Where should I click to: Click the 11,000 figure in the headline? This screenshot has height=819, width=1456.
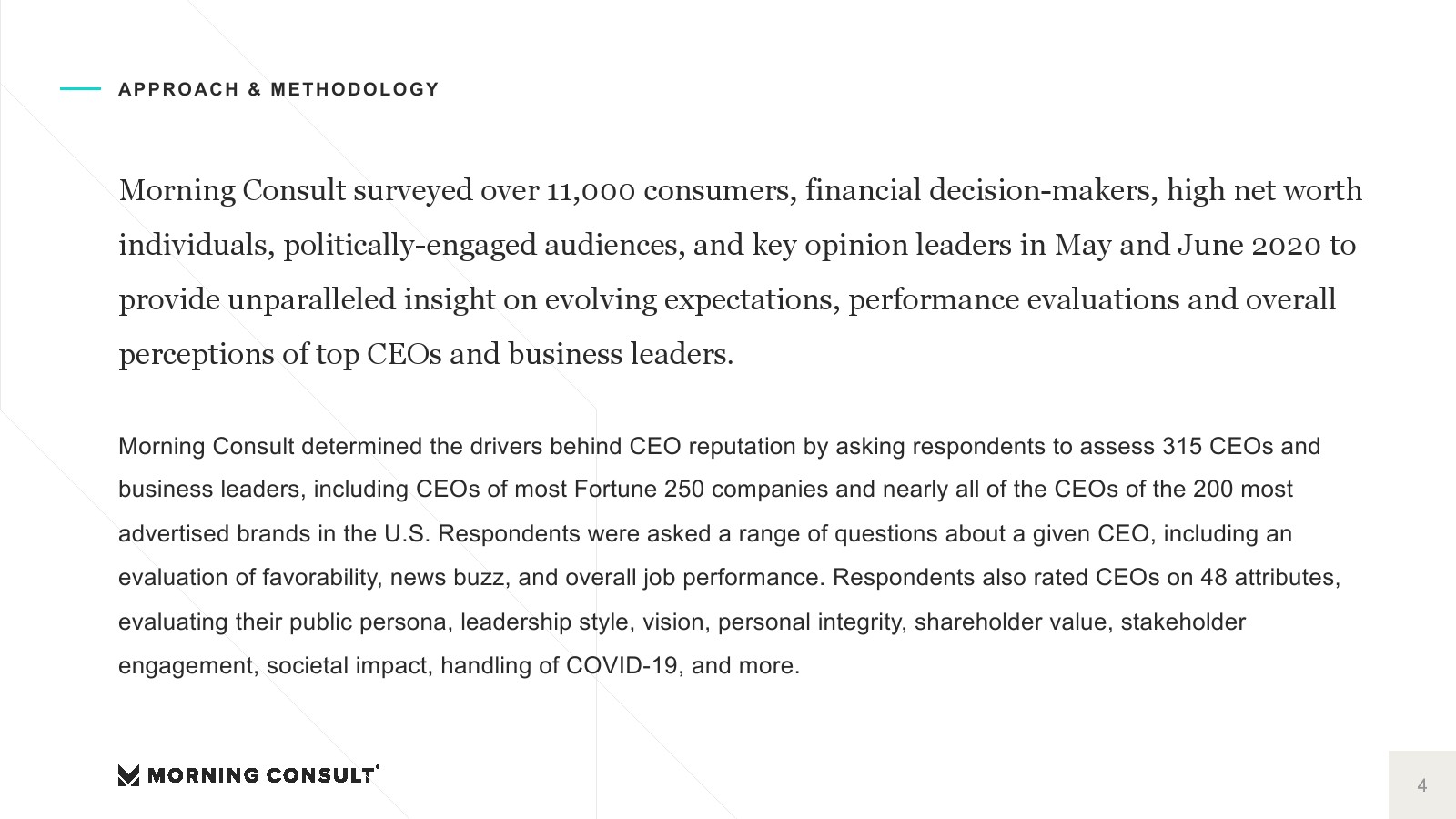[590, 190]
